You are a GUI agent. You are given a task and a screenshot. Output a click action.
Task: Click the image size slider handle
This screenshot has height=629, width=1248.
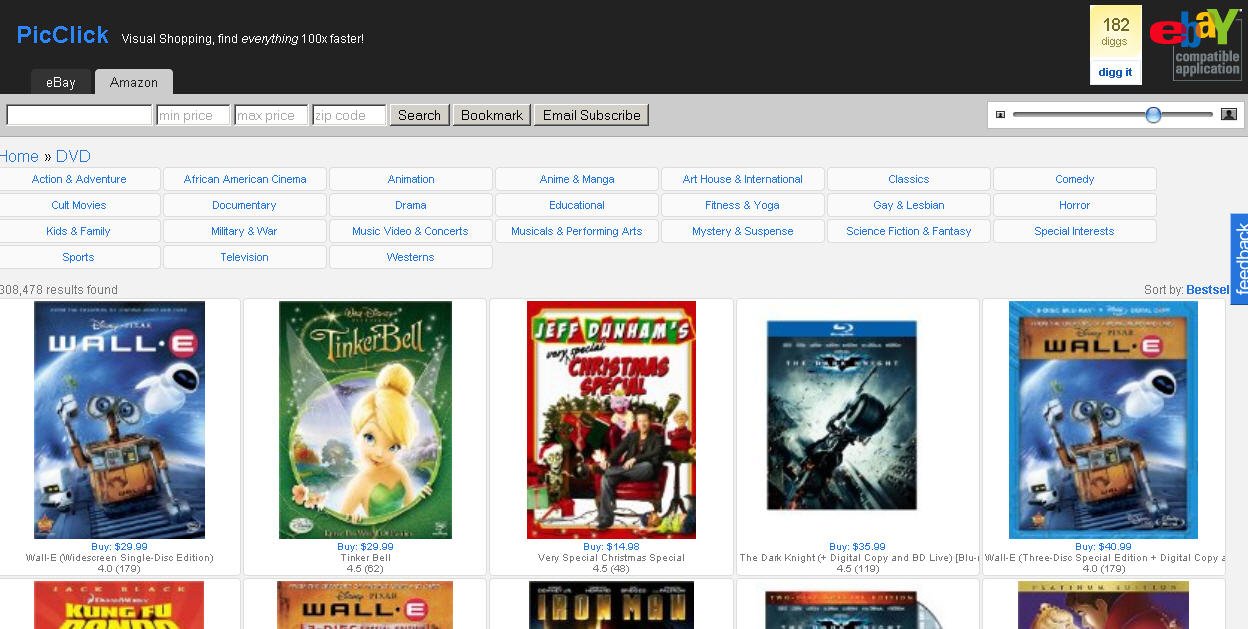(x=1153, y=115)
